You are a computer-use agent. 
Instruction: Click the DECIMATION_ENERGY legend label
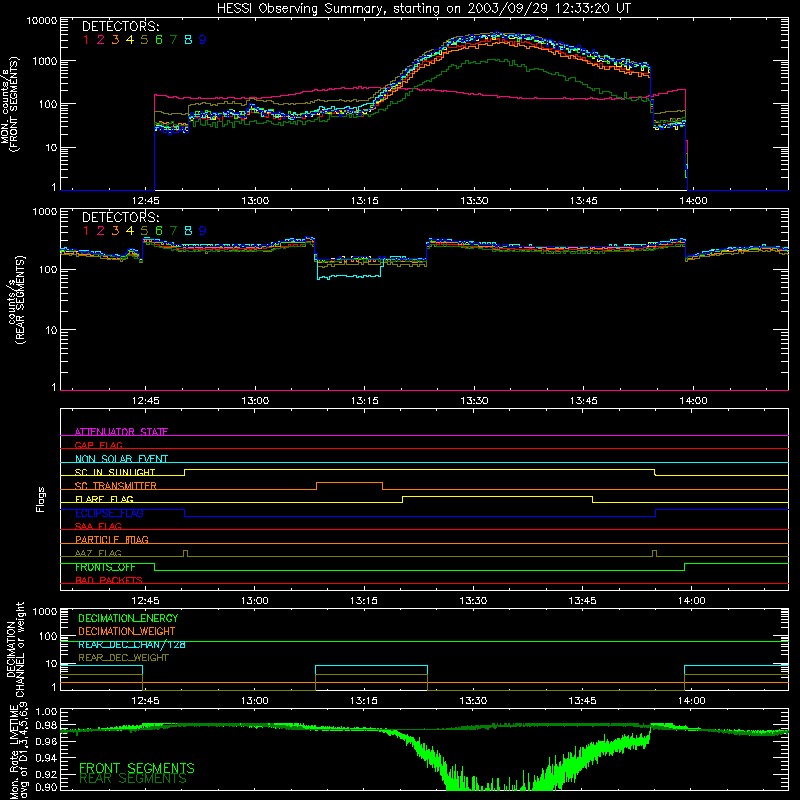click(128, 618)
